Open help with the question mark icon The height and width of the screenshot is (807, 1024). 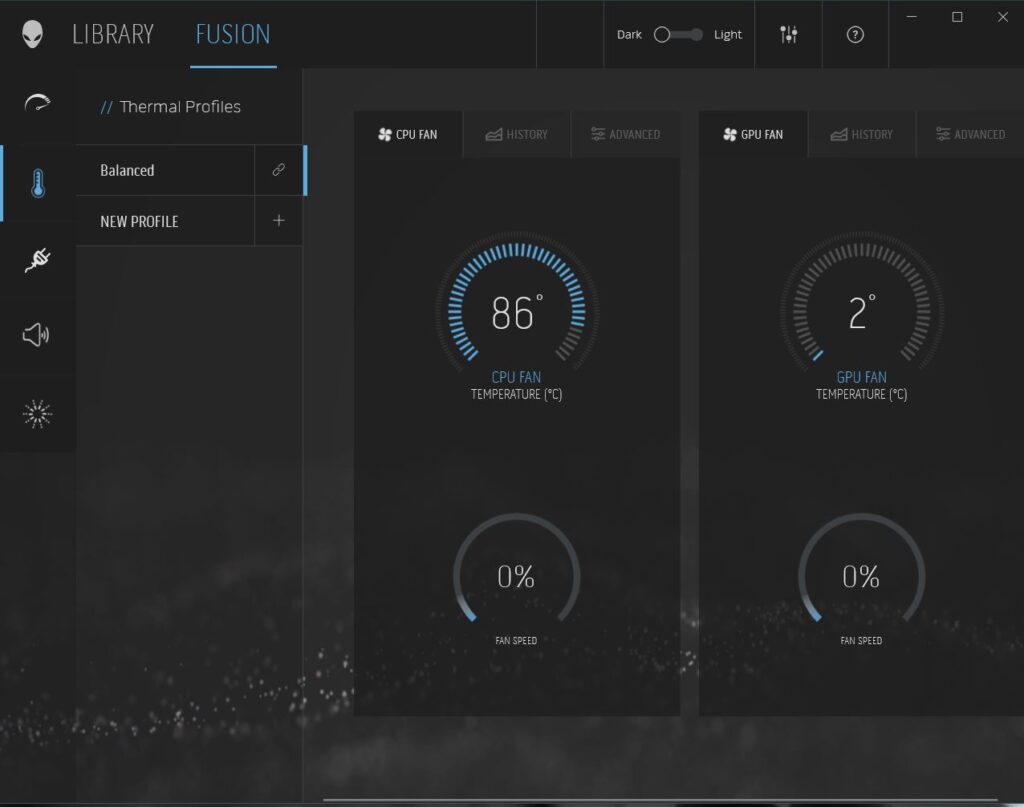(855, 35)
